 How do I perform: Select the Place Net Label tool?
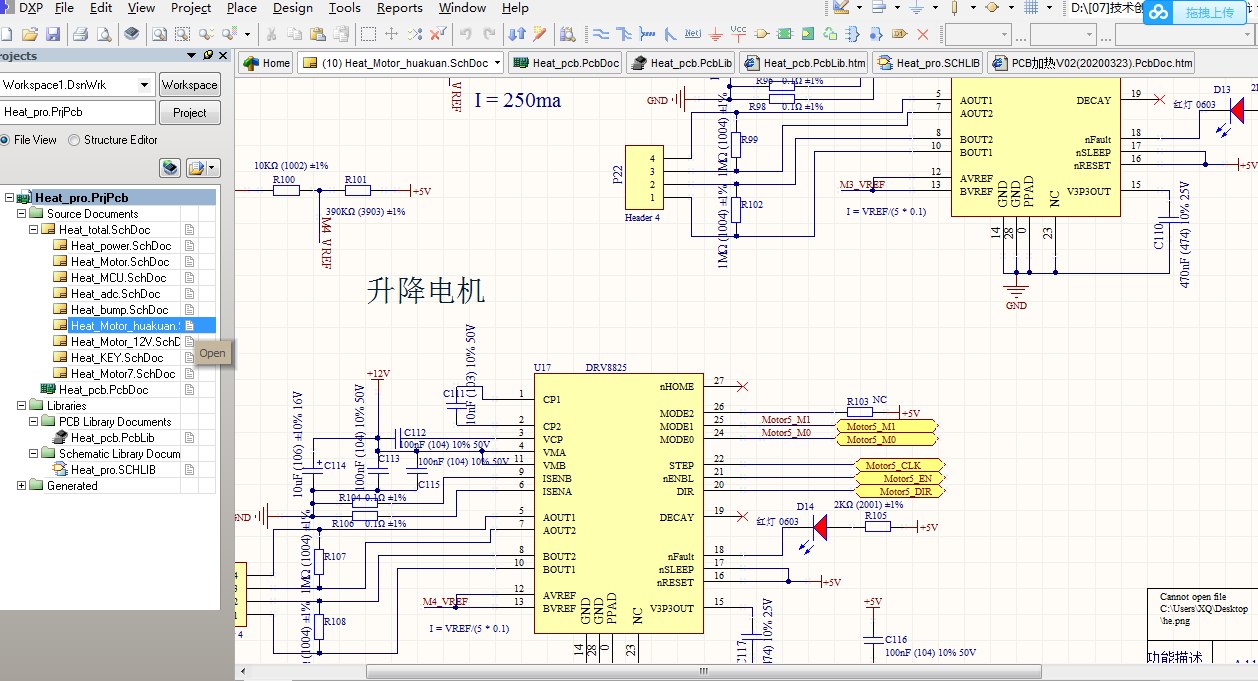tap(692, 34)
